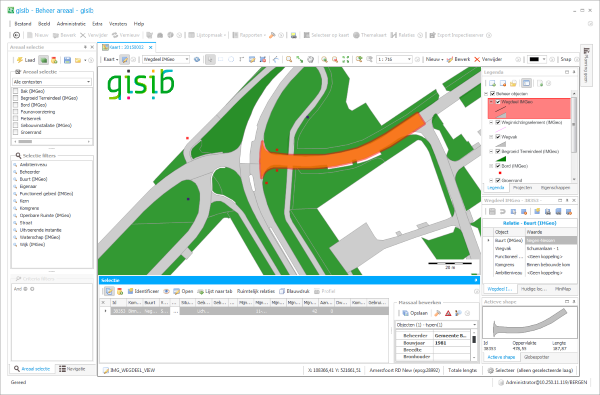Check the Bord (IMGeo) box in Areaal selectie
Image resolution: width=600 pixels, height=395 pixels.
(x=16, y=105)
